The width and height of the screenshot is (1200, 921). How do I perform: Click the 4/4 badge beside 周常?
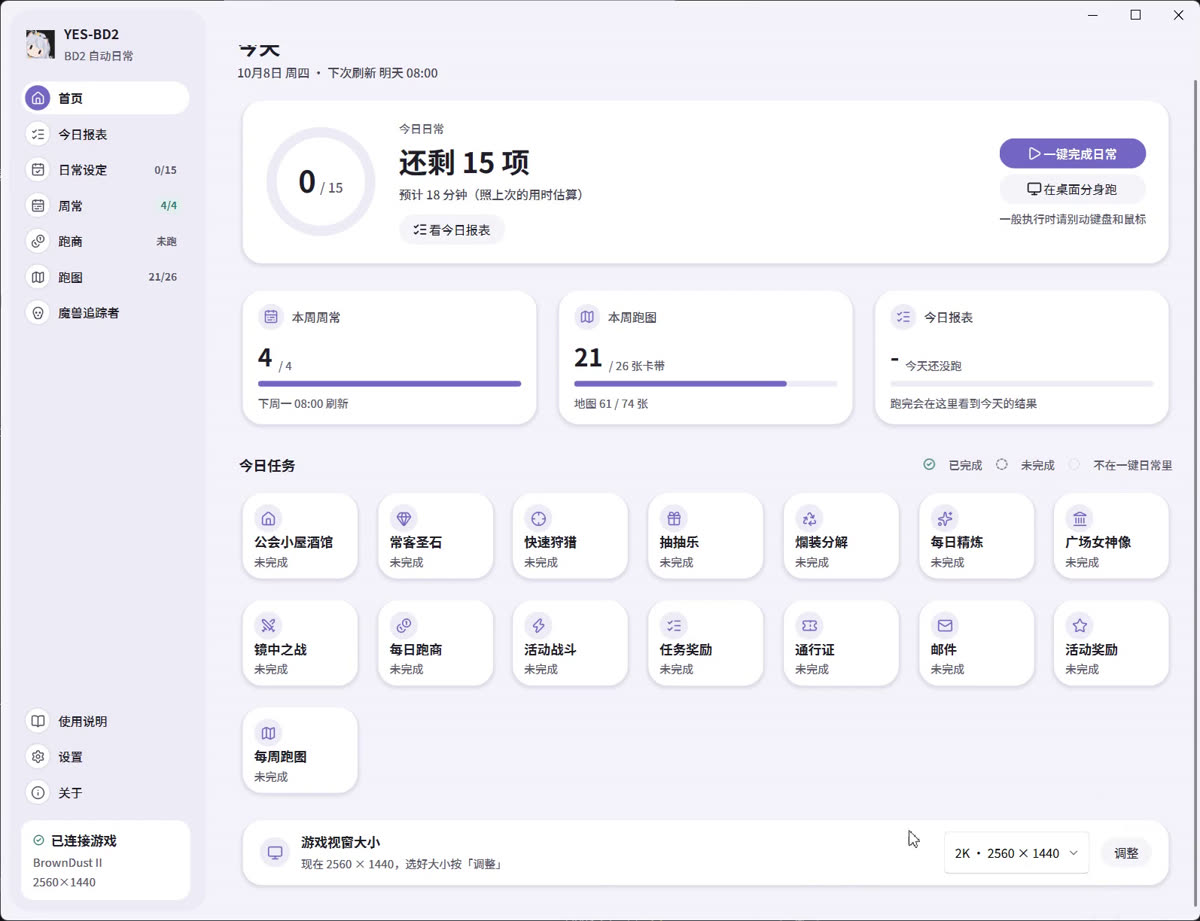pos(169,206)
